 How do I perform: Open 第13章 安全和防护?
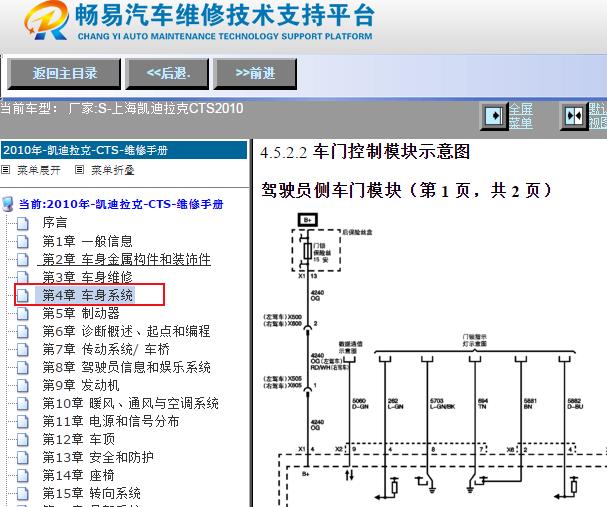click(98, 457)
